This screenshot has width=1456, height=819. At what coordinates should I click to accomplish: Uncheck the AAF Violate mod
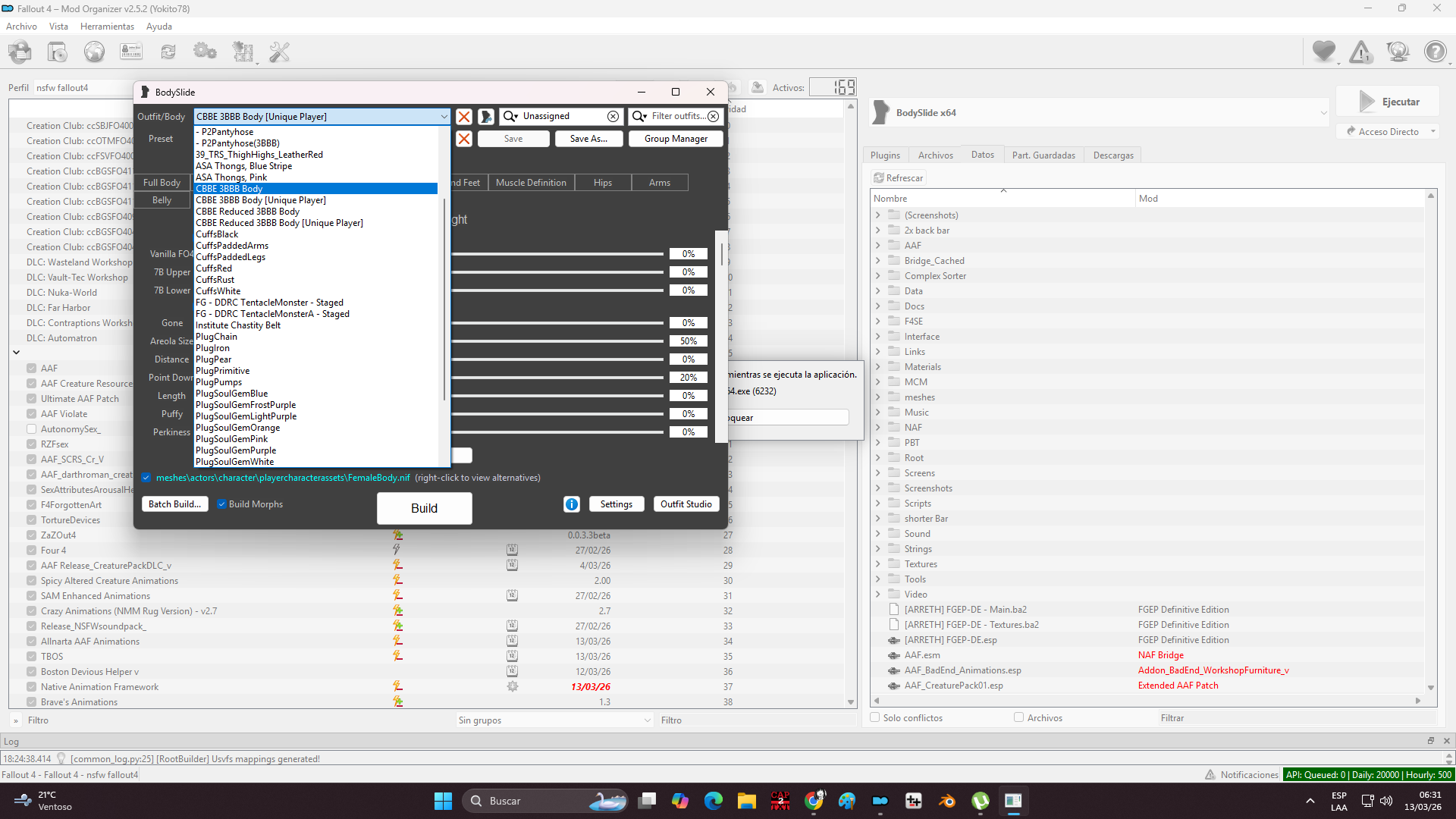coord(32,414)
